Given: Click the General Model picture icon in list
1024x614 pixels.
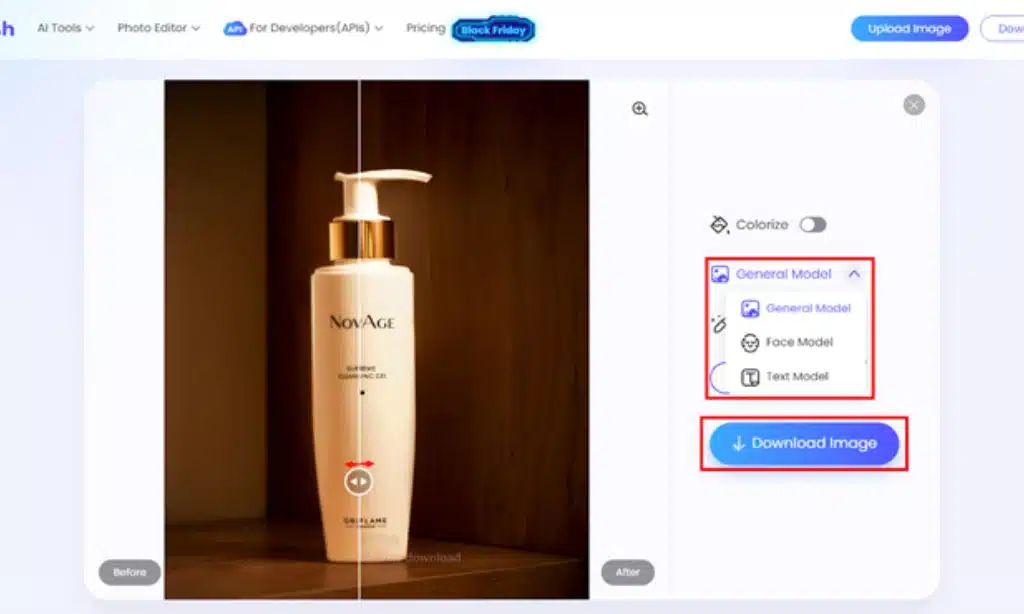Looking at the screenshot, I should coord(750,309).
